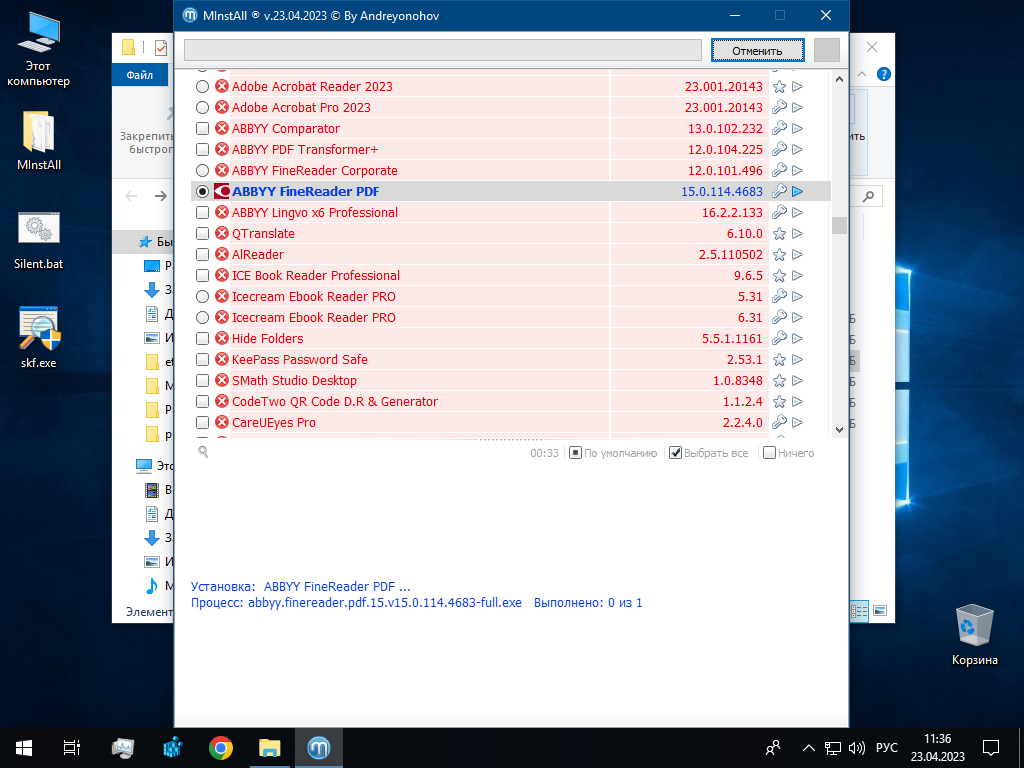The image size is (1024, 768).
Task: Click the play arrow for ABBYY PDF Transformer+
Action: click(797, 150)
